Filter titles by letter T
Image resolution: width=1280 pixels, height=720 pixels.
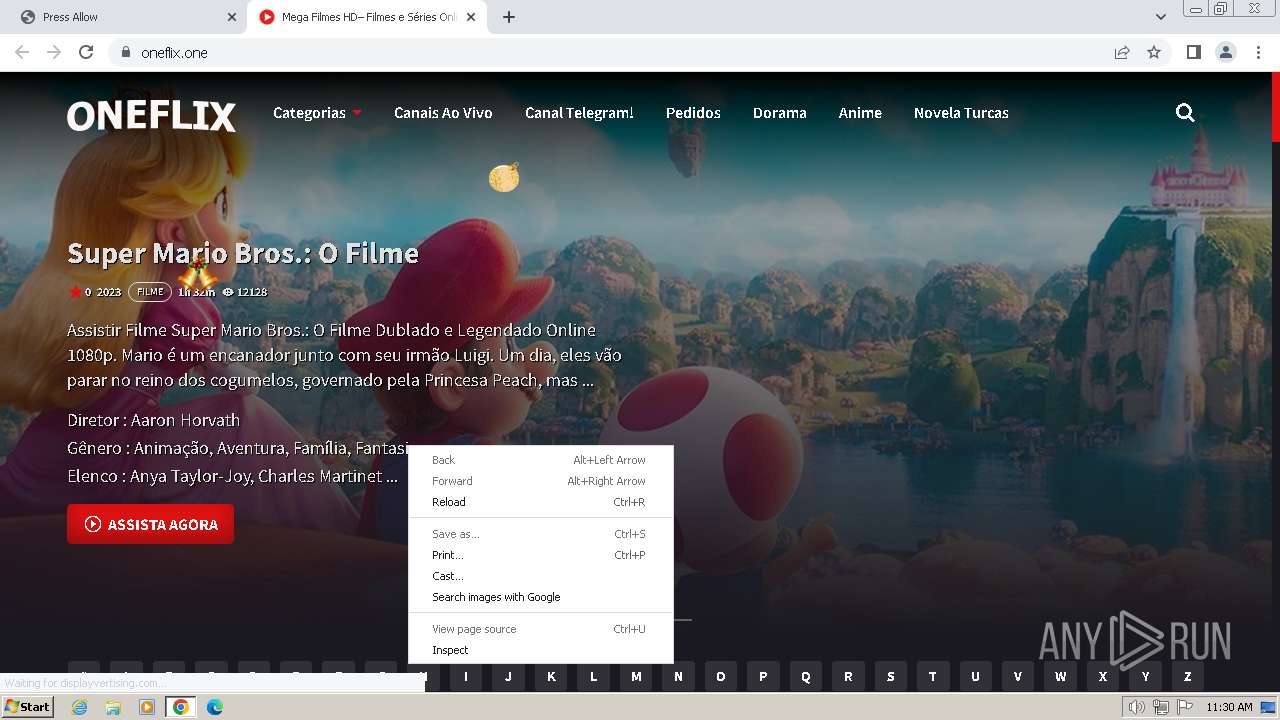tap(933, 676)
